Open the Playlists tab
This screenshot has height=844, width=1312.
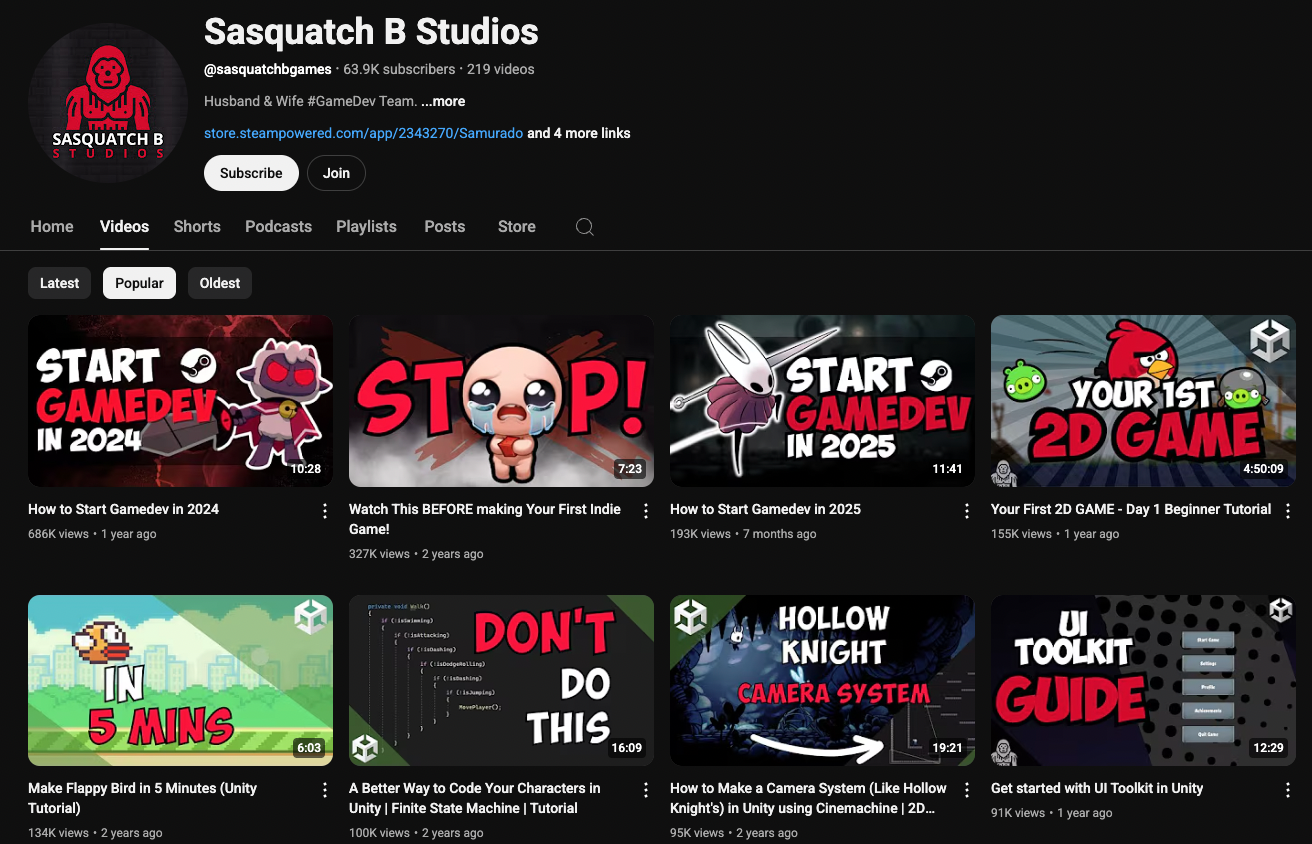point(366,227)
